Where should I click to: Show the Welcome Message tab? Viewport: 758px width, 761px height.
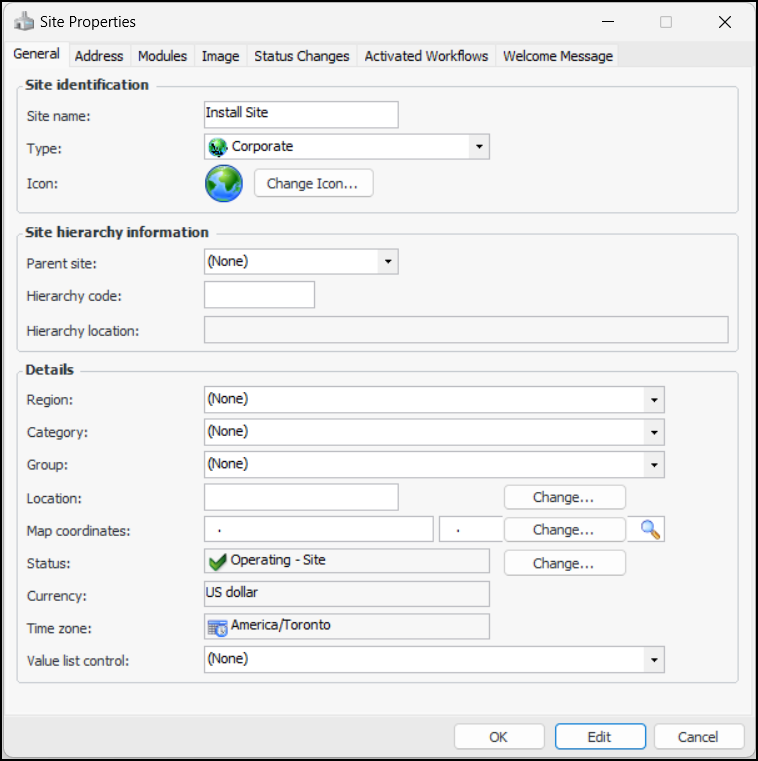pyautogui.click(x=558, y=56)
